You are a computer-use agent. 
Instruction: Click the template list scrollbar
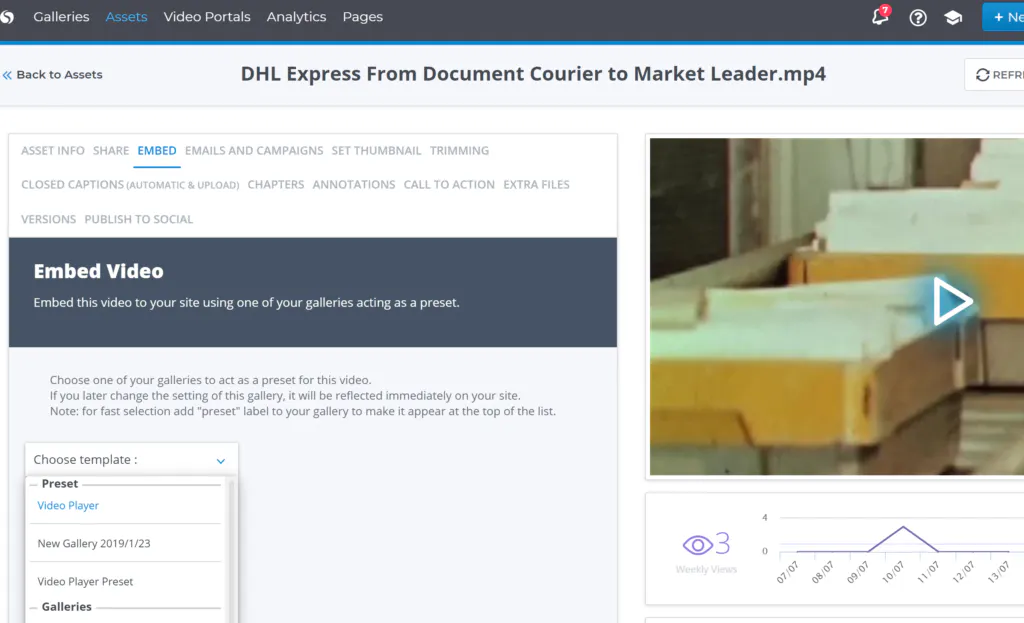click(x=231, y=550)
